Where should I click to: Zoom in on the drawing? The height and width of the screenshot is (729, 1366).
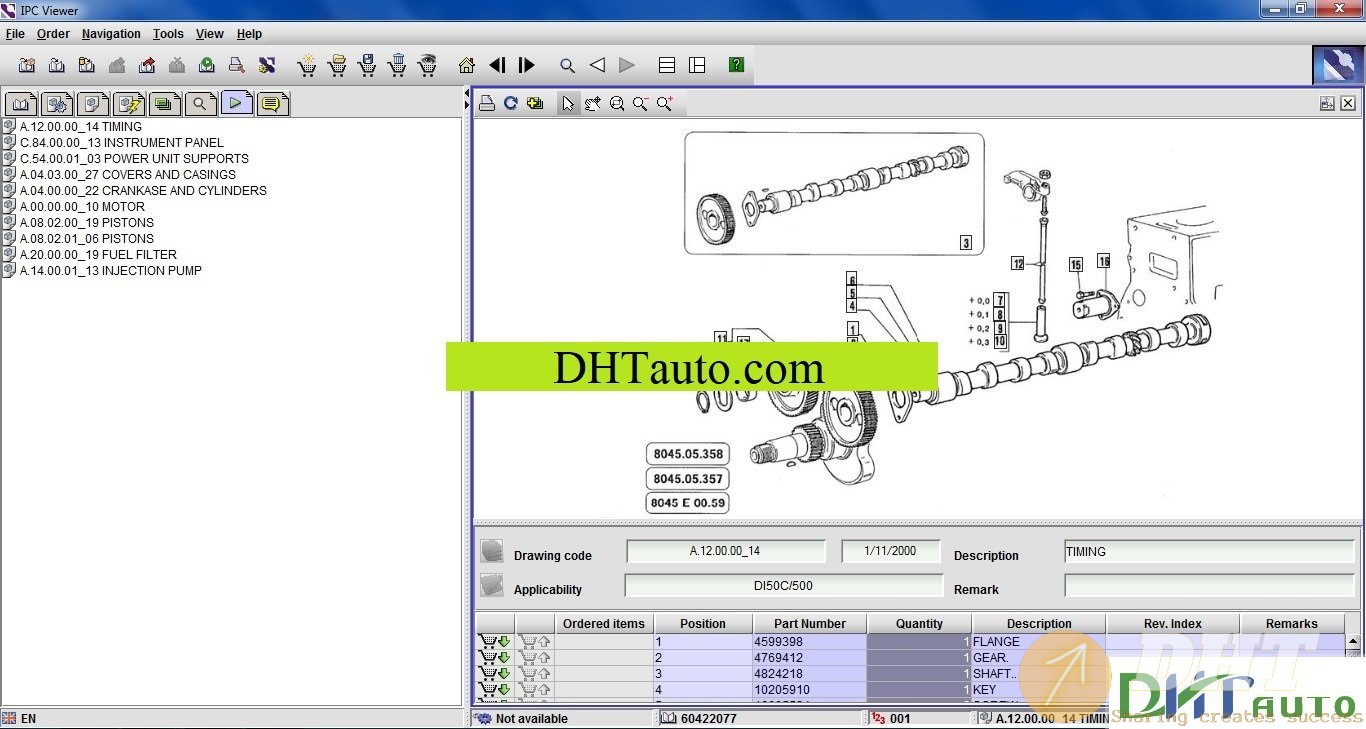665,103
